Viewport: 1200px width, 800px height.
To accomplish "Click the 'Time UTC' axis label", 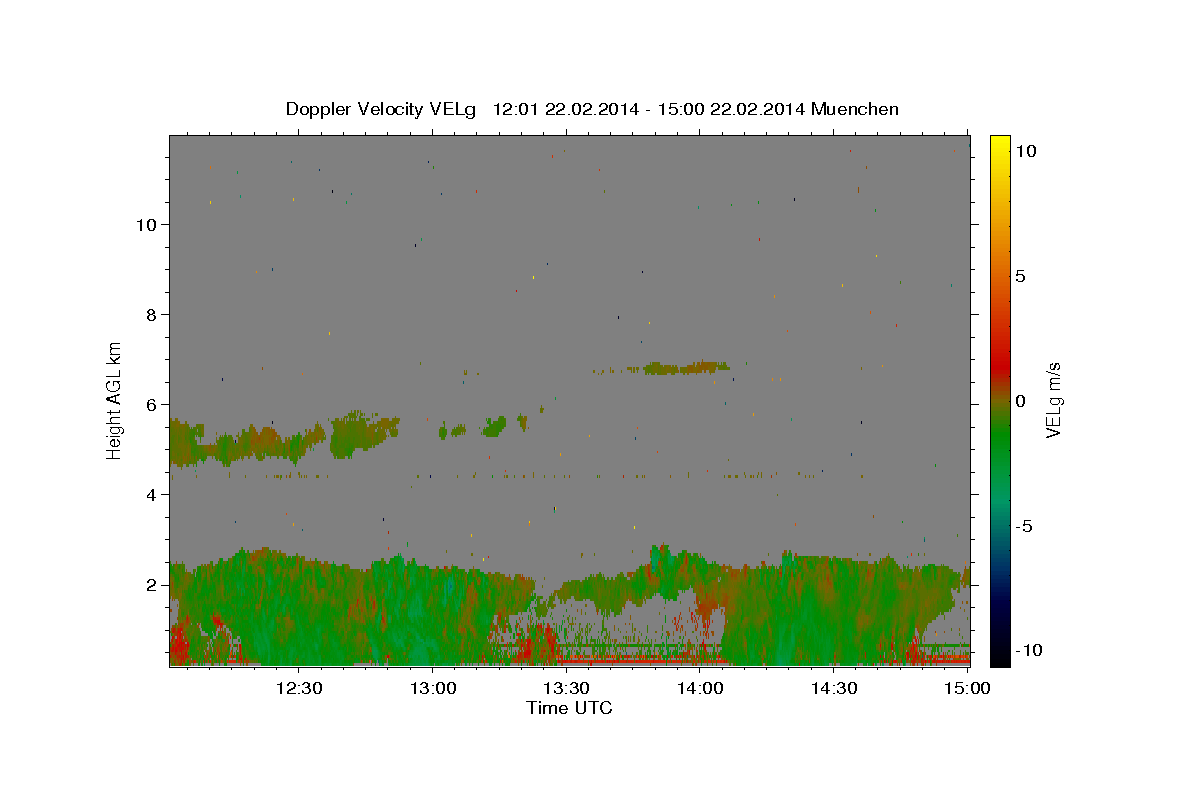I will [x=569, y=708].
